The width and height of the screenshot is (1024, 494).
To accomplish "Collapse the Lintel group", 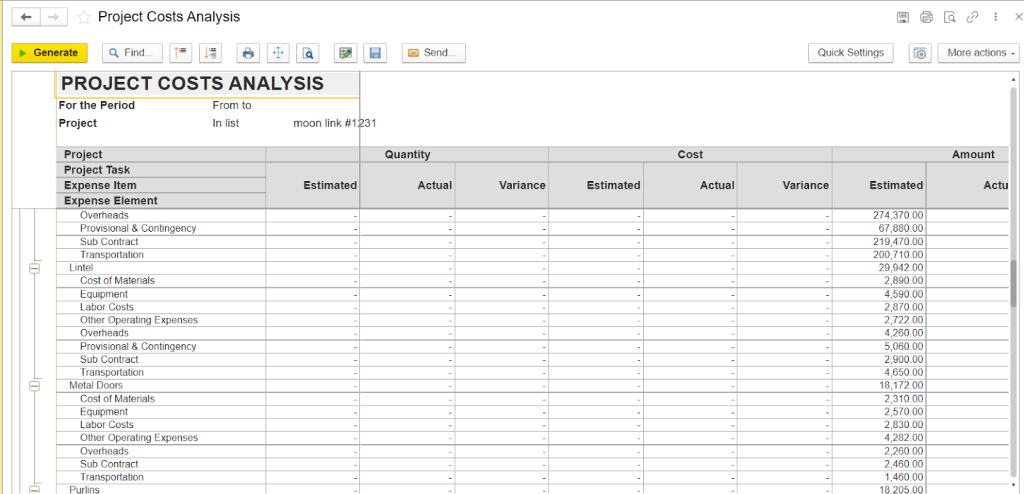I will [35, 268].
